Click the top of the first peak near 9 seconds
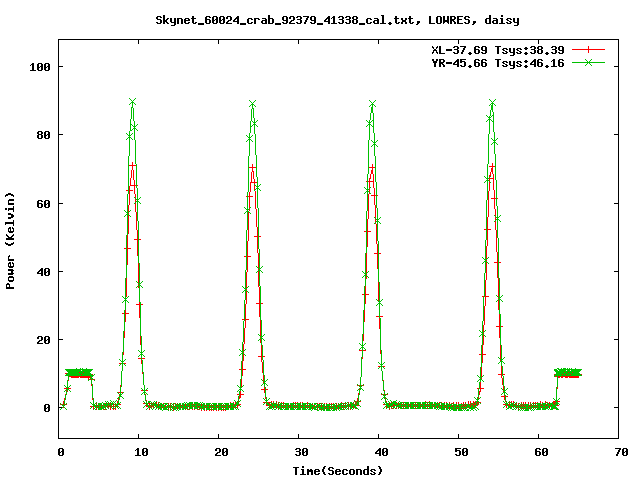640x480 pixels. tap(132, 102)
